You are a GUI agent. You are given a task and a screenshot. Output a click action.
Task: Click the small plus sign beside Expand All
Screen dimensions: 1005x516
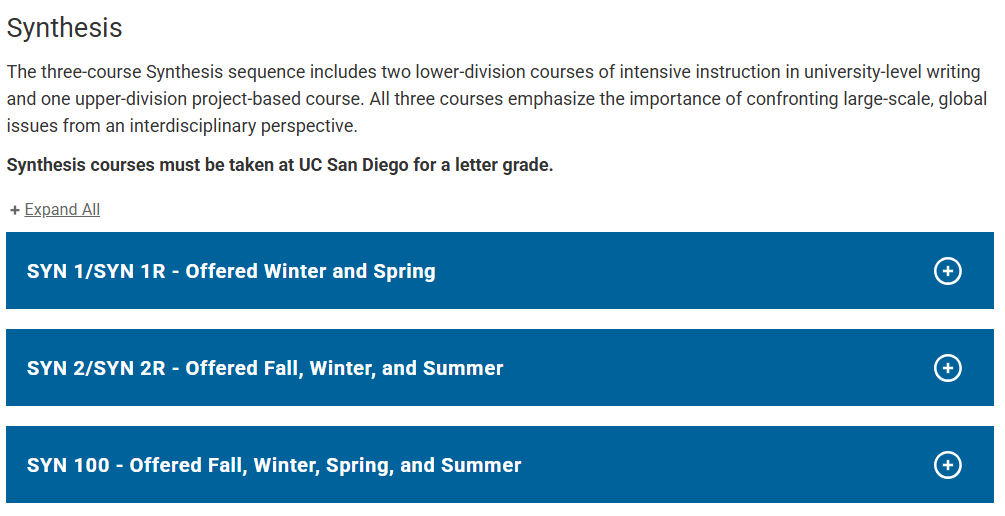click(15, 210)
